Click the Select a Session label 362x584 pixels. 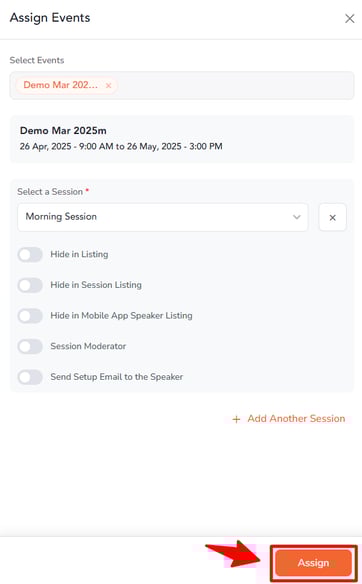(x=50, y=192)
